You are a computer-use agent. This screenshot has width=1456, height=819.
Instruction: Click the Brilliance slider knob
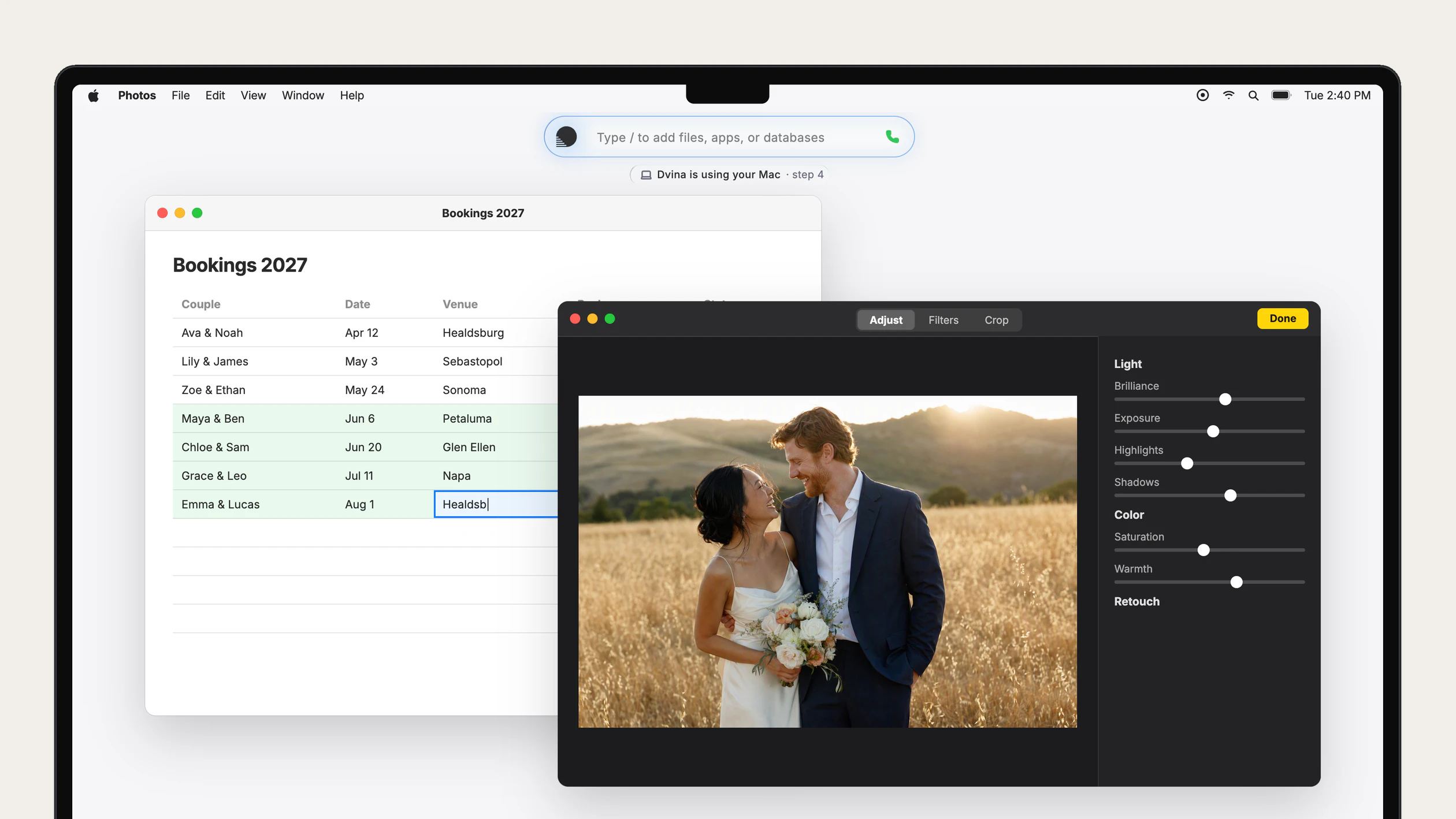point(1225,399)
